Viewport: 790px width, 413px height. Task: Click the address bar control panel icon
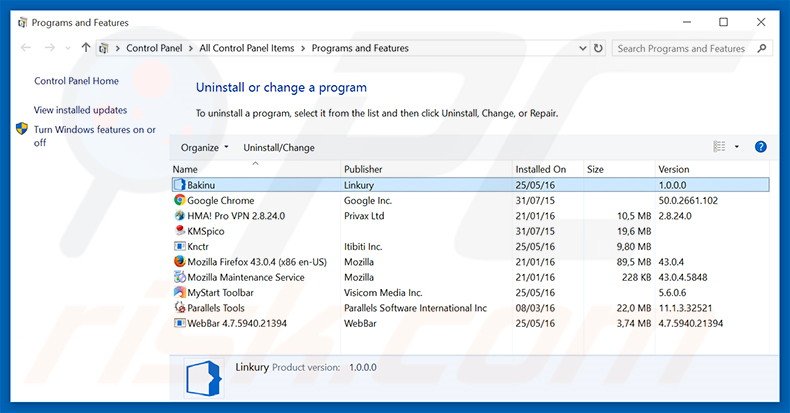(x=104, y=48)
